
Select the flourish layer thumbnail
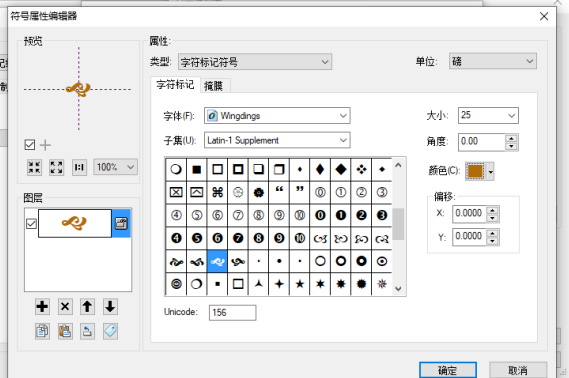point(75,223)
